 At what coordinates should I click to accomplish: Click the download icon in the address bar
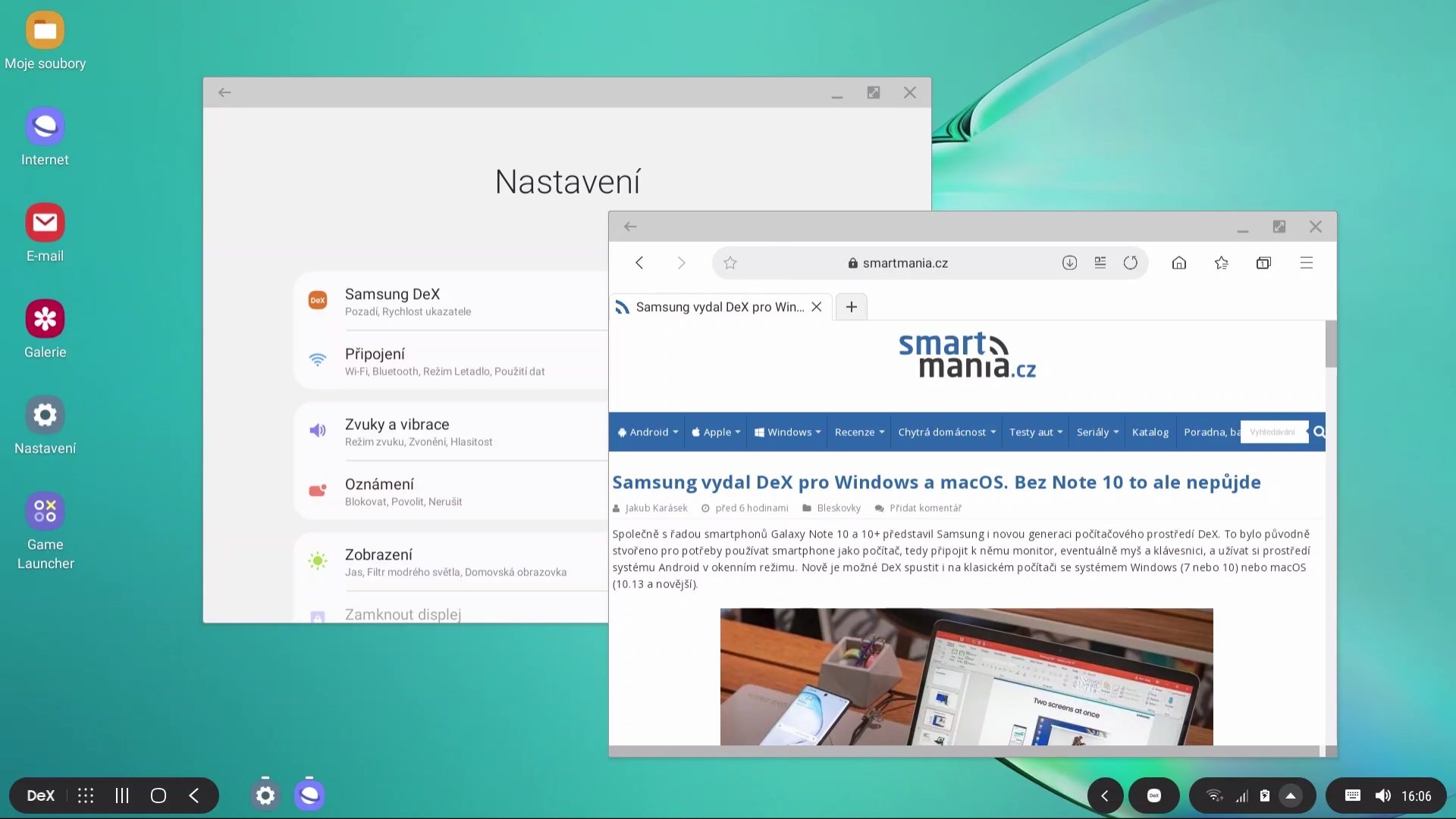1069,263
